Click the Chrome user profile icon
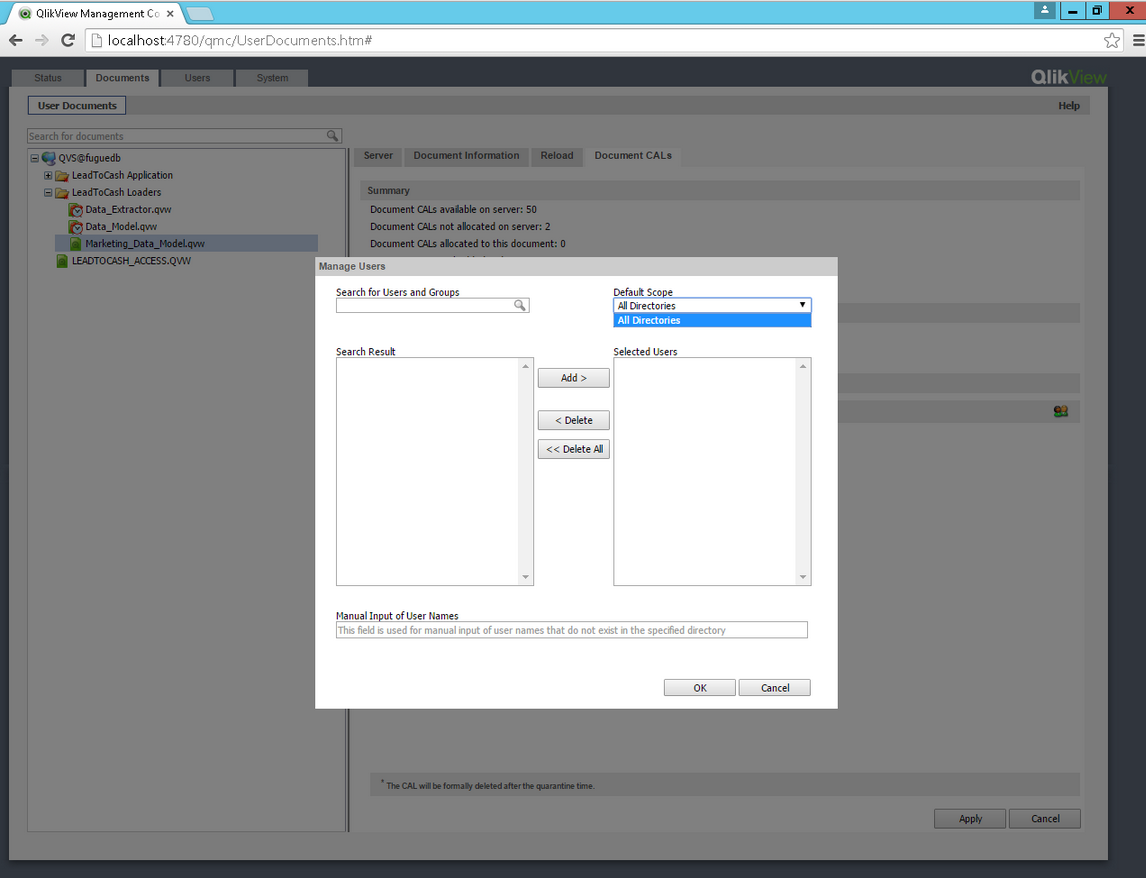 pos(1044,10)
